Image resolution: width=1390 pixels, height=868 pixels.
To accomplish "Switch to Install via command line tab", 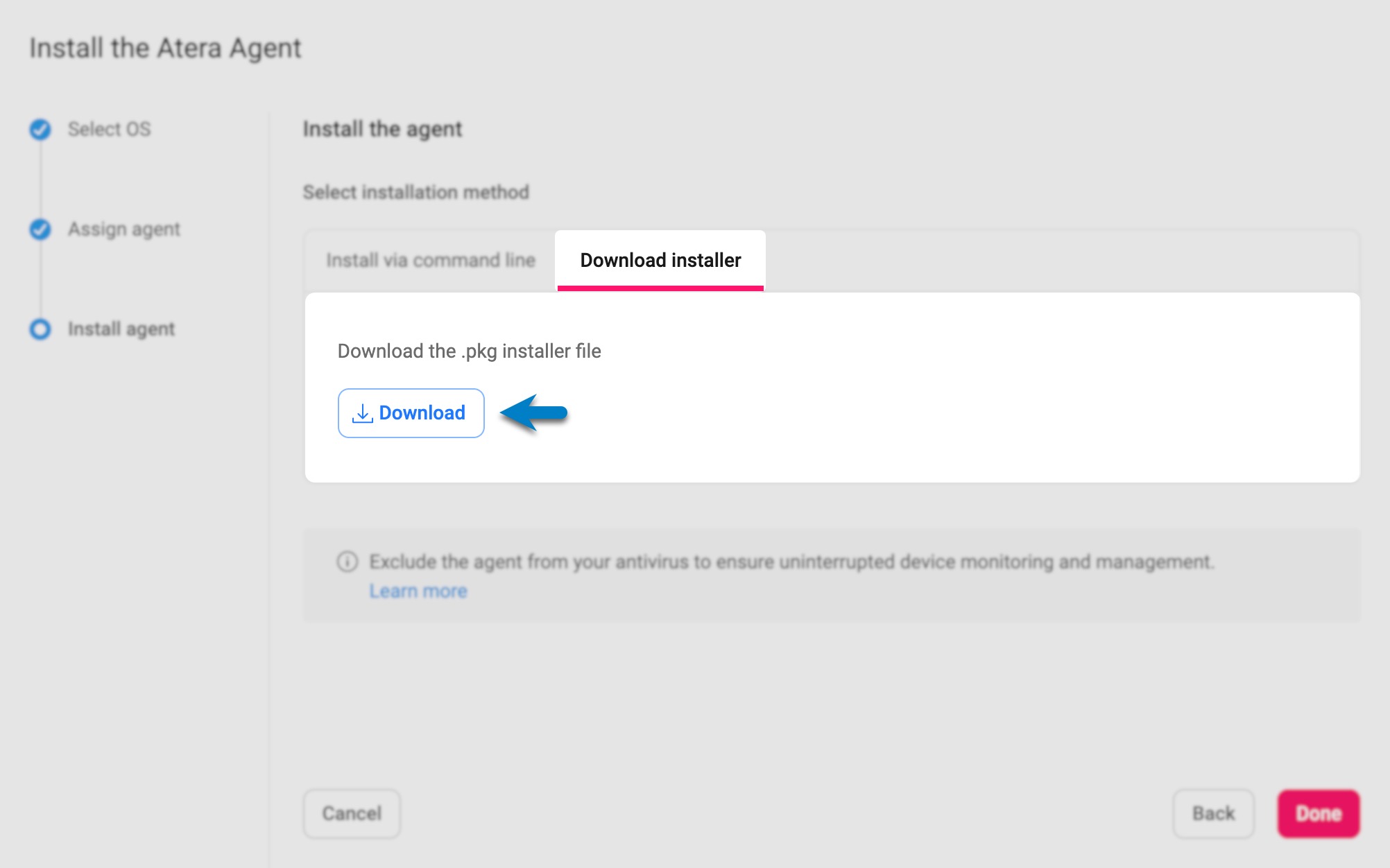I will coord(431,261).
